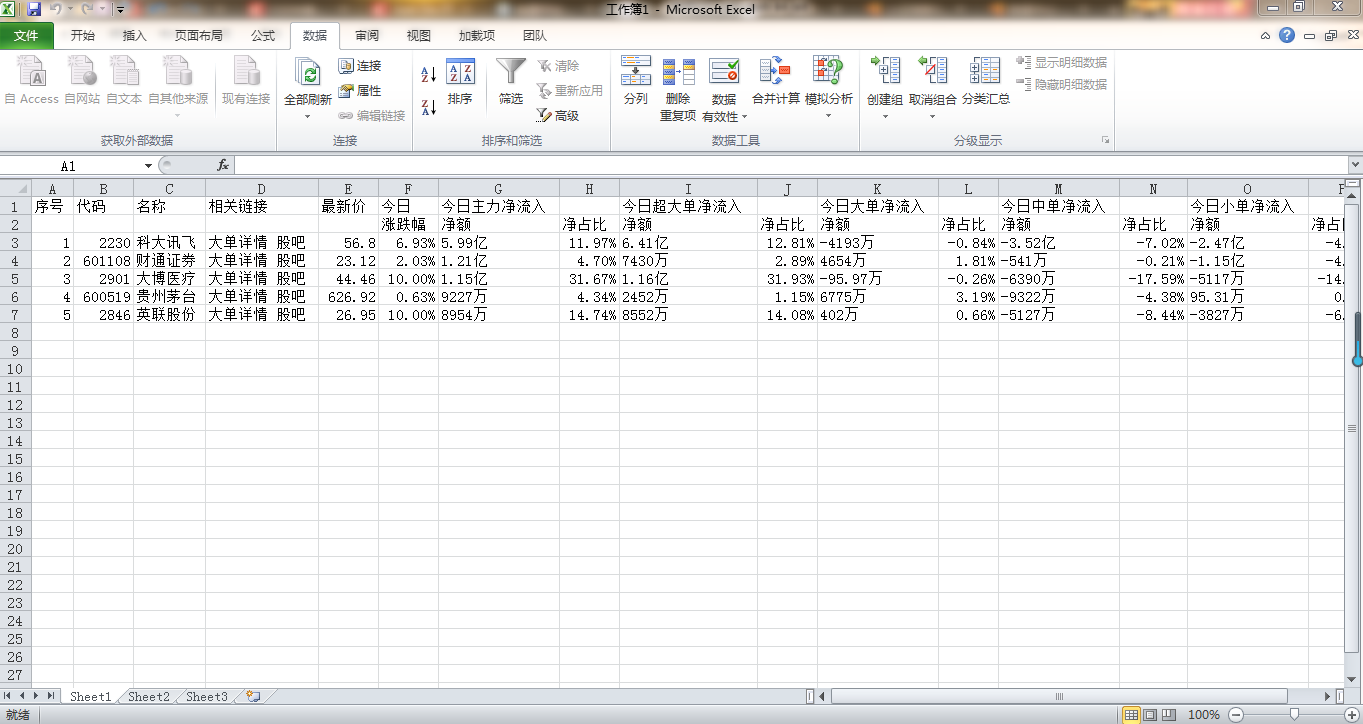Open Sheet2 worksheet tab
The width and height of the screenshot is (1363, 724).
tap(149, 696)
